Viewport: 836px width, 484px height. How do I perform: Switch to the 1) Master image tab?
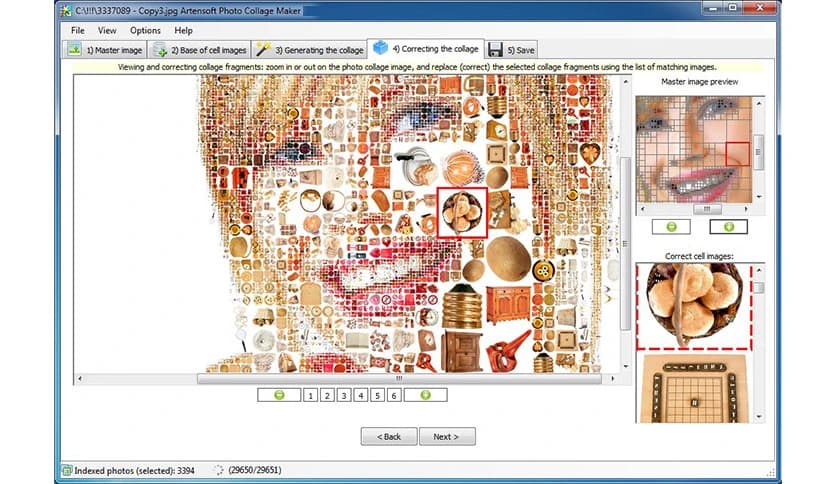(x=104, y=50)
